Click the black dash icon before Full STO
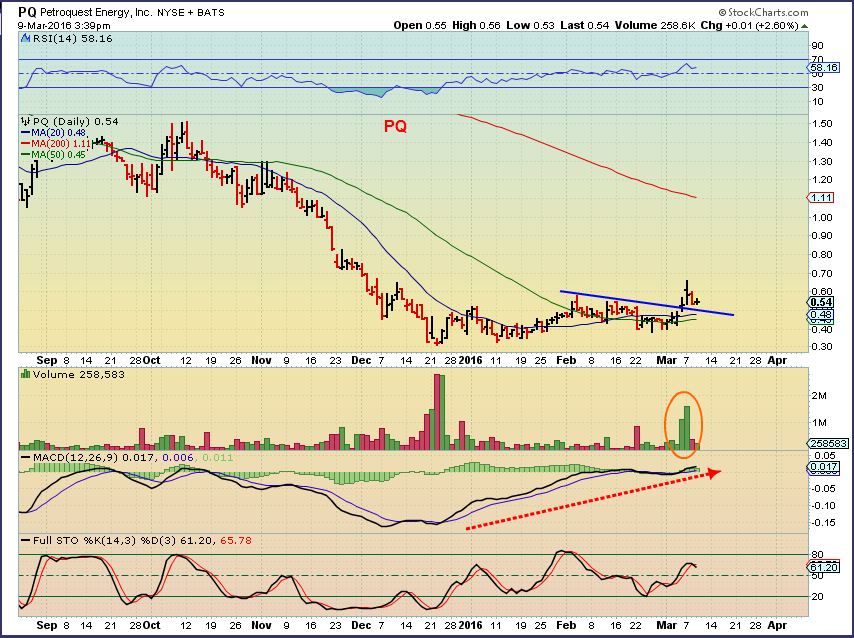The width and height of the screenshot is (854, 638). click(26, 540)
